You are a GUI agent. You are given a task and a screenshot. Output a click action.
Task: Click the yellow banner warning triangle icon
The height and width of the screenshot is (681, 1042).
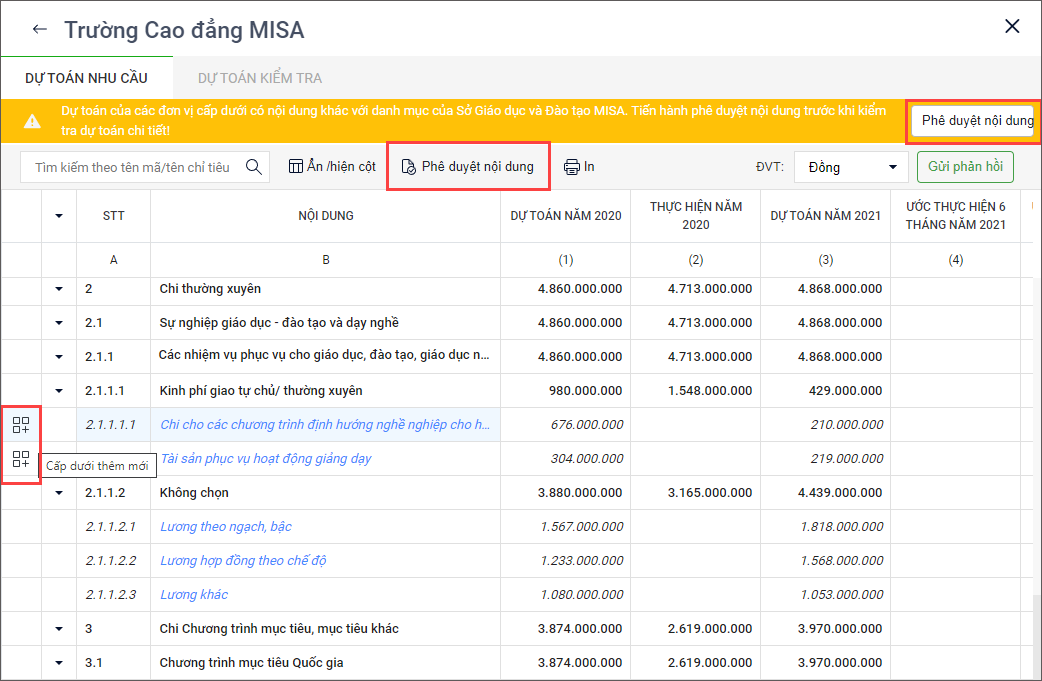pos(32,121)
